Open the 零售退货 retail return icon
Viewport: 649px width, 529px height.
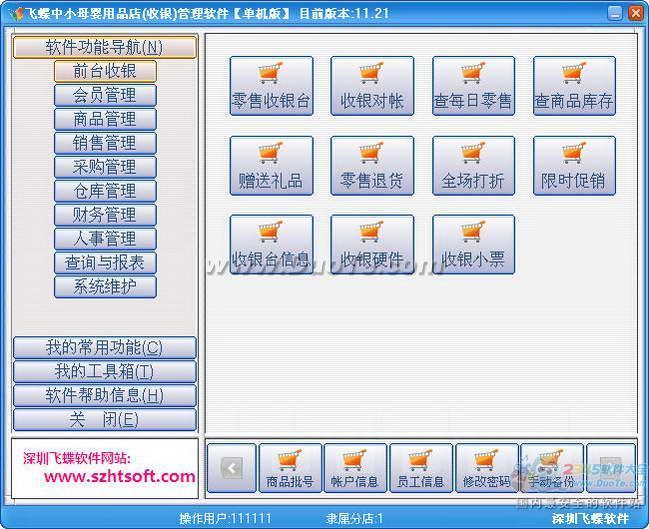tap(372, 166)
